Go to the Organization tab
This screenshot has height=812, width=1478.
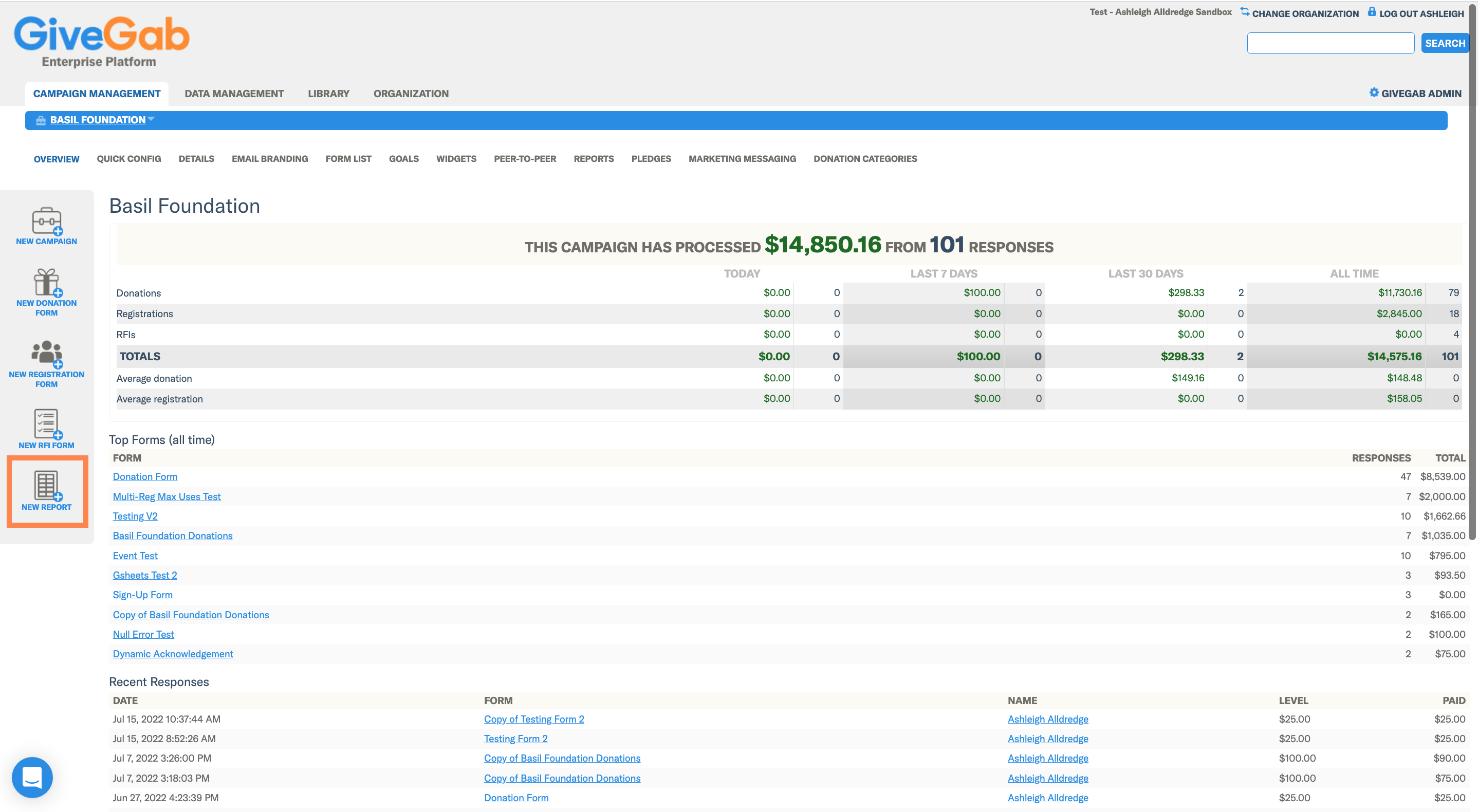click(x=412, y=94)
